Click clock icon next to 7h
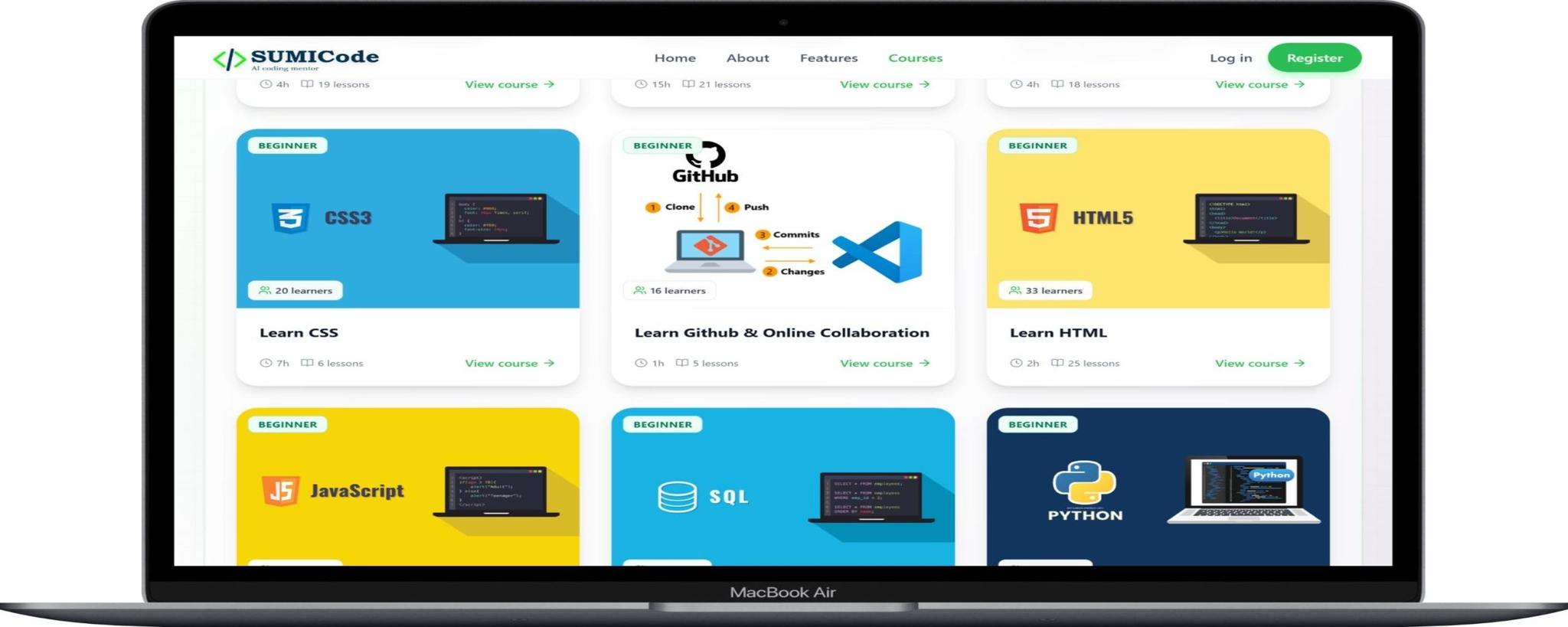The height and width of the screenshot is (627, 1568). pyautogui.click(x=266, y=363)
